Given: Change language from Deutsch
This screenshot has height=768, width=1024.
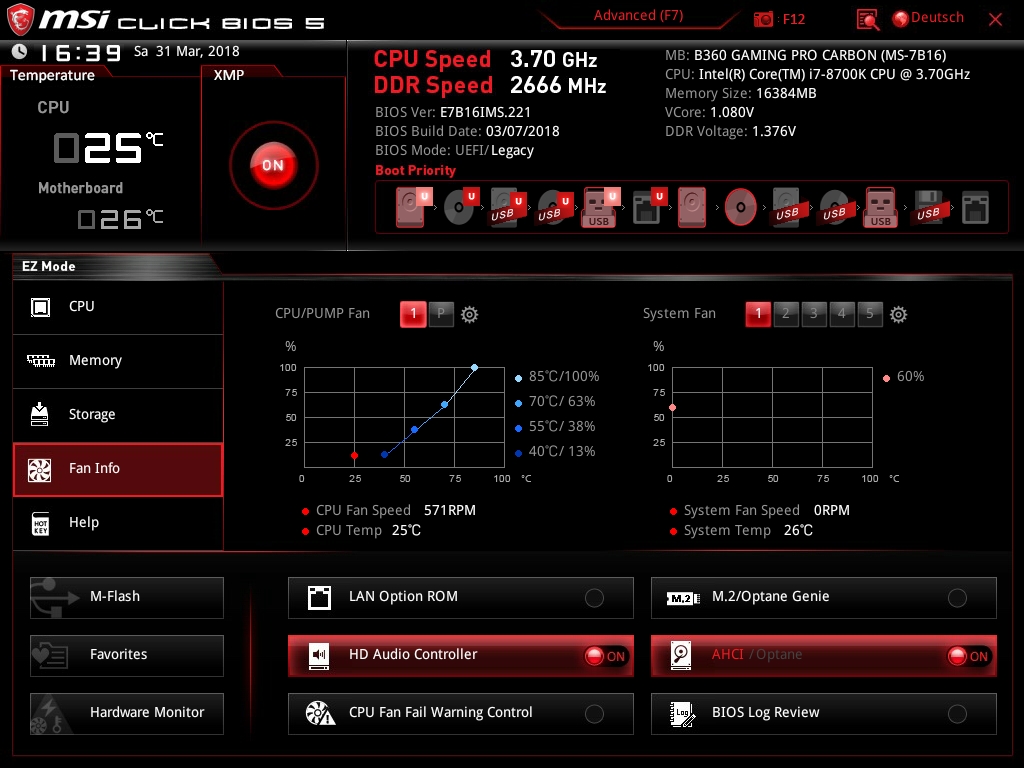Looking at the screenshot, I should point(937,18).
